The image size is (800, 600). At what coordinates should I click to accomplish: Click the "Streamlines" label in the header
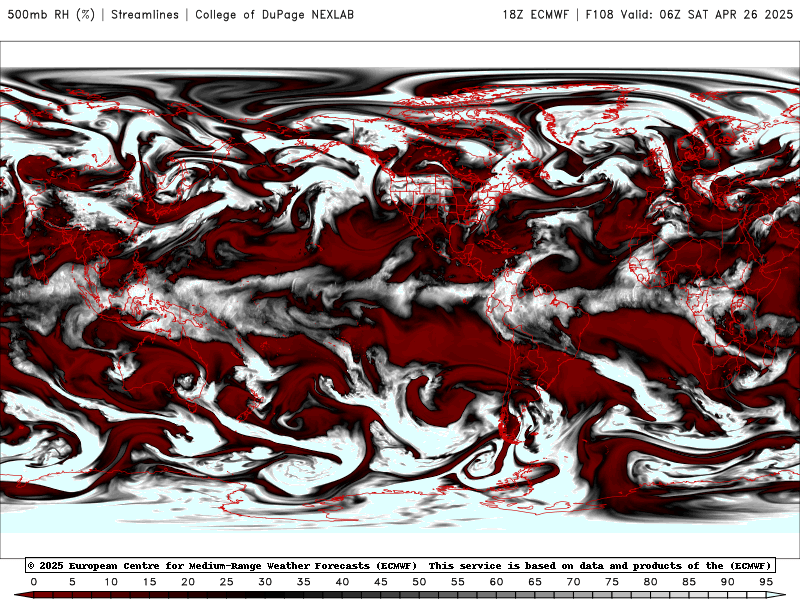point(145,14)
